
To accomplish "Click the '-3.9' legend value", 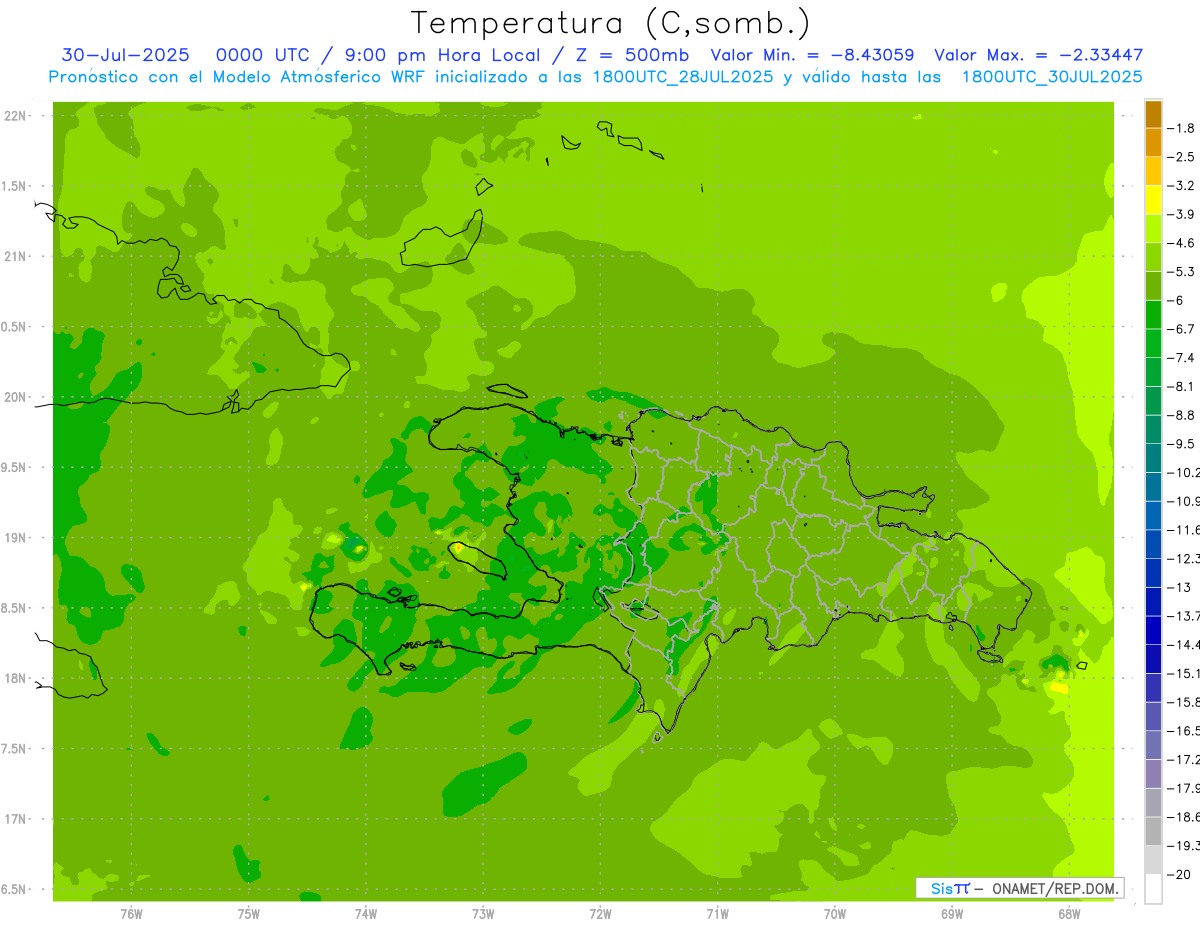I will 1183,214.
